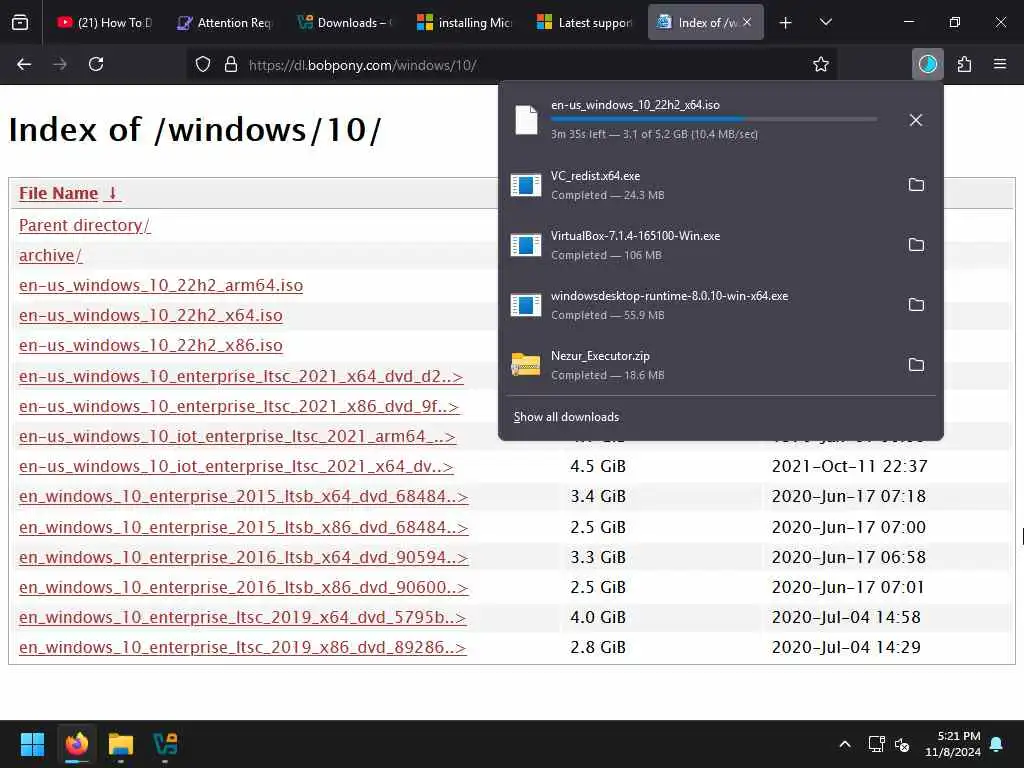Open Nezur_Executor.zip download entry
The image size is (1024, 768).
point(699,365)
